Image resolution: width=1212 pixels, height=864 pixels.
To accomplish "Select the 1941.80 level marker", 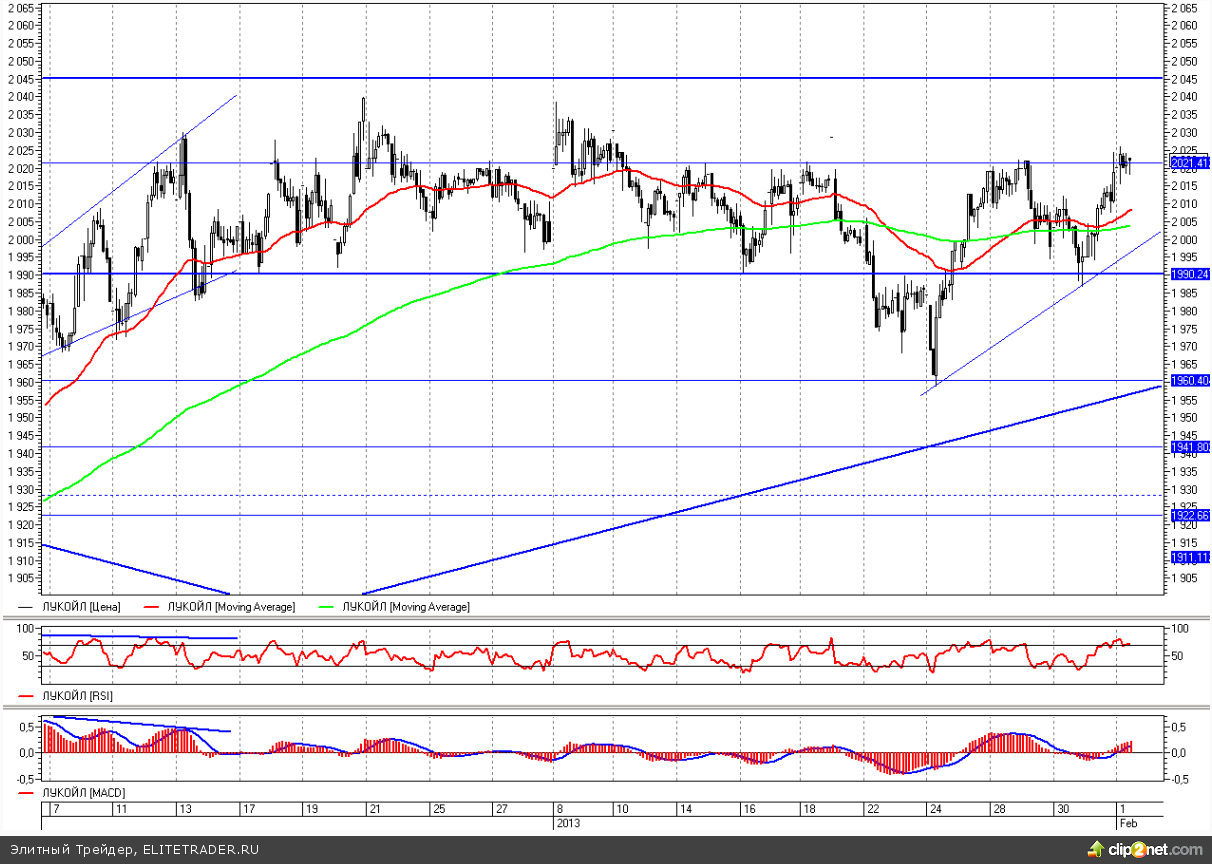I will pyautogui.click(x=1189, y=447).
